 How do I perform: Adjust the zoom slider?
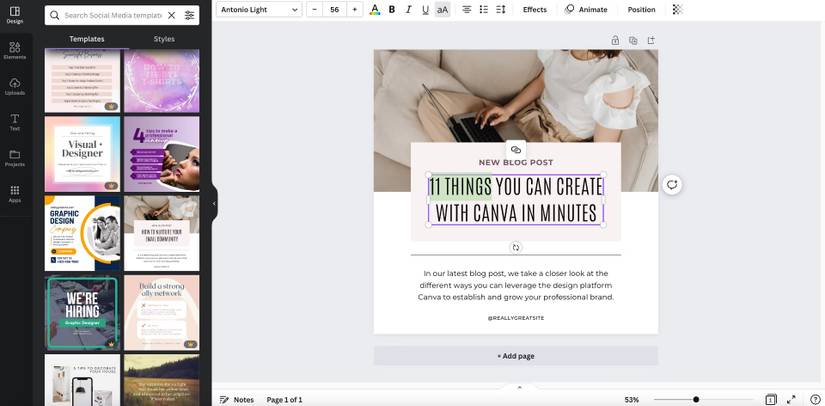[x=696, y=400]
